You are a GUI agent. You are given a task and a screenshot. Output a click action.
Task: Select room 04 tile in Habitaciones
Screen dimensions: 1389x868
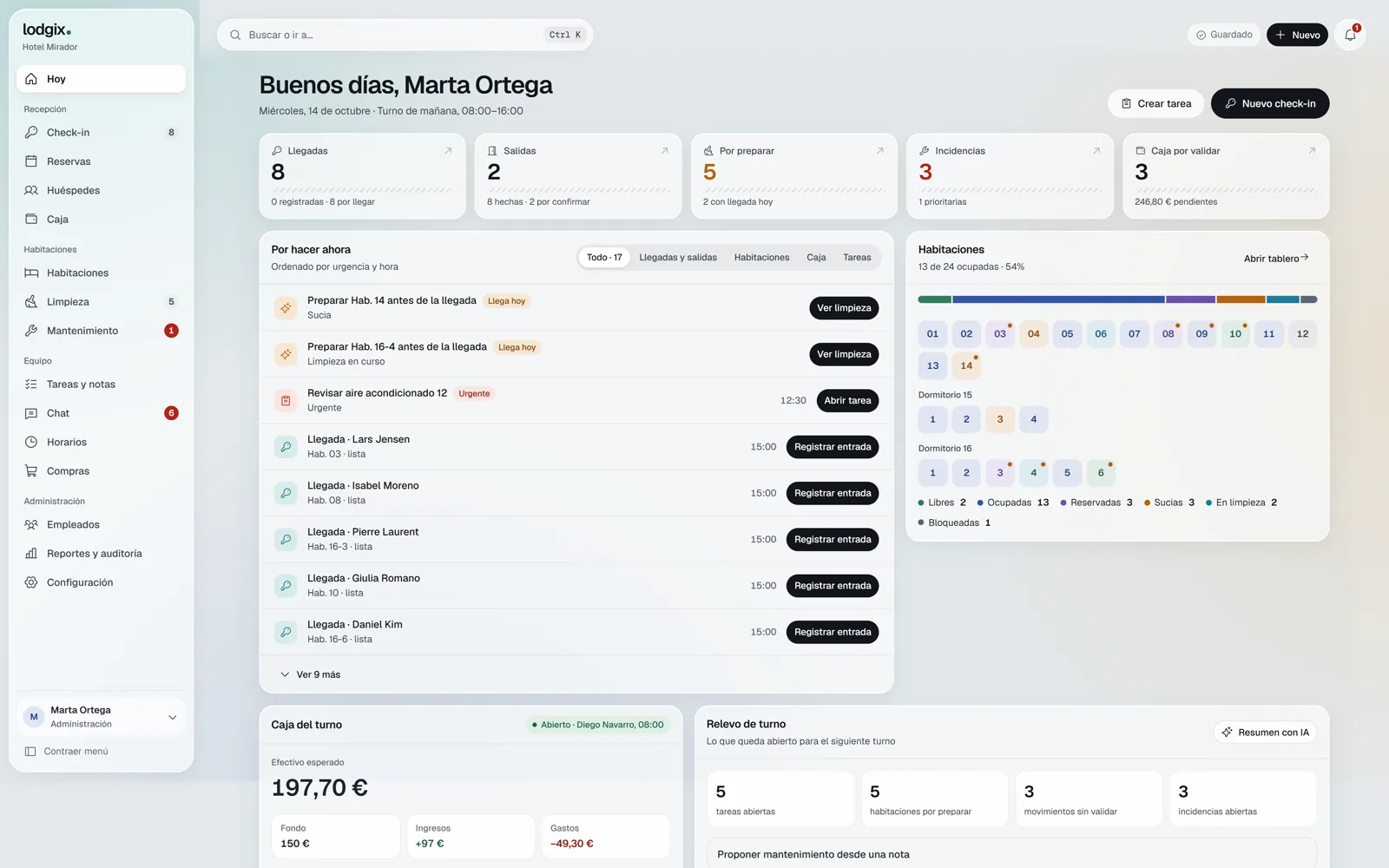pyautogui.click(x=1033, y=334)
